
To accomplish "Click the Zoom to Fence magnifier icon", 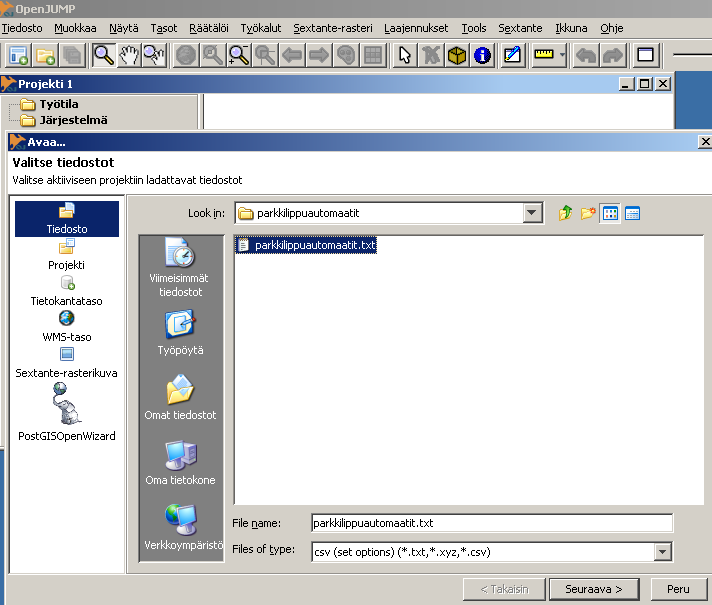I will point(239,55).
